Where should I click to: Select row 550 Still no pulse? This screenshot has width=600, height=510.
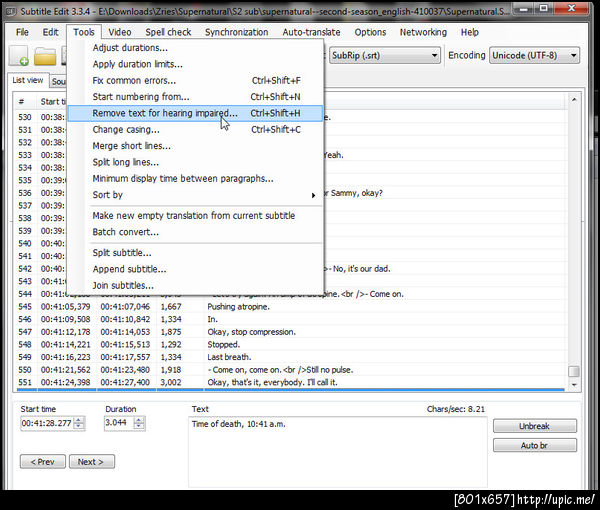coord(290,370)
